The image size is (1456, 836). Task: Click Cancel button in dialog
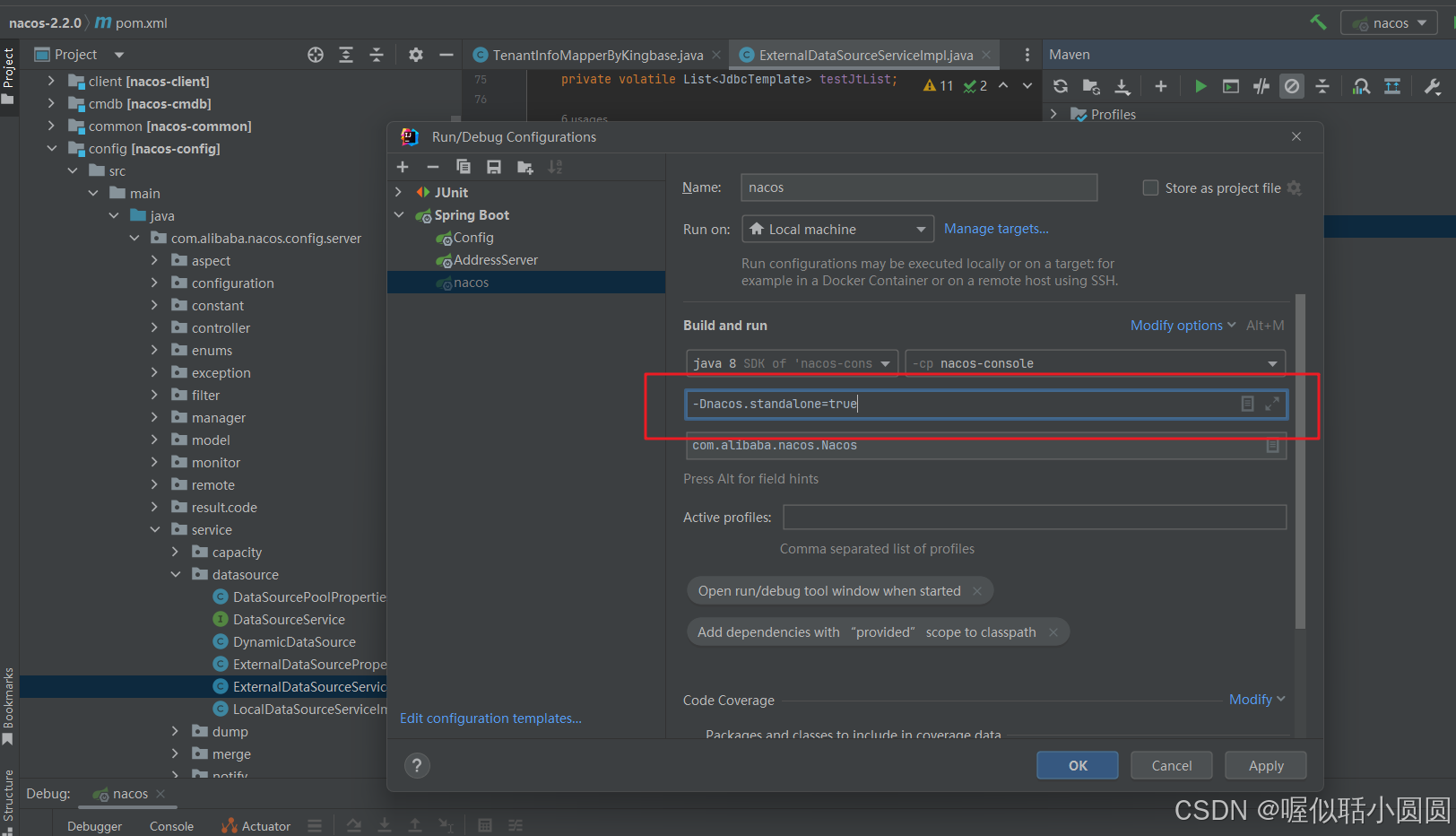1172,765
